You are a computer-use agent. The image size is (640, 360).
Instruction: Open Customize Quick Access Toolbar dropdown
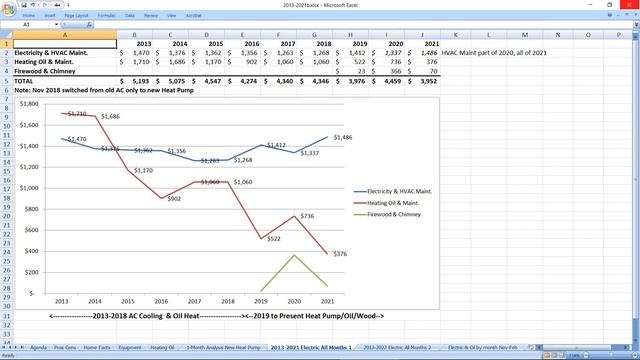tap(68, 5)
